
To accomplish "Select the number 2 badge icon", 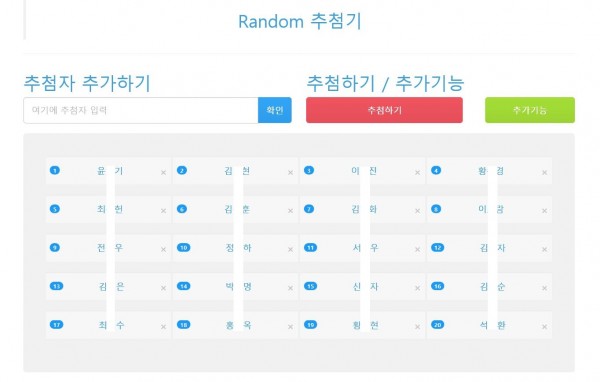I will [182, 170].
